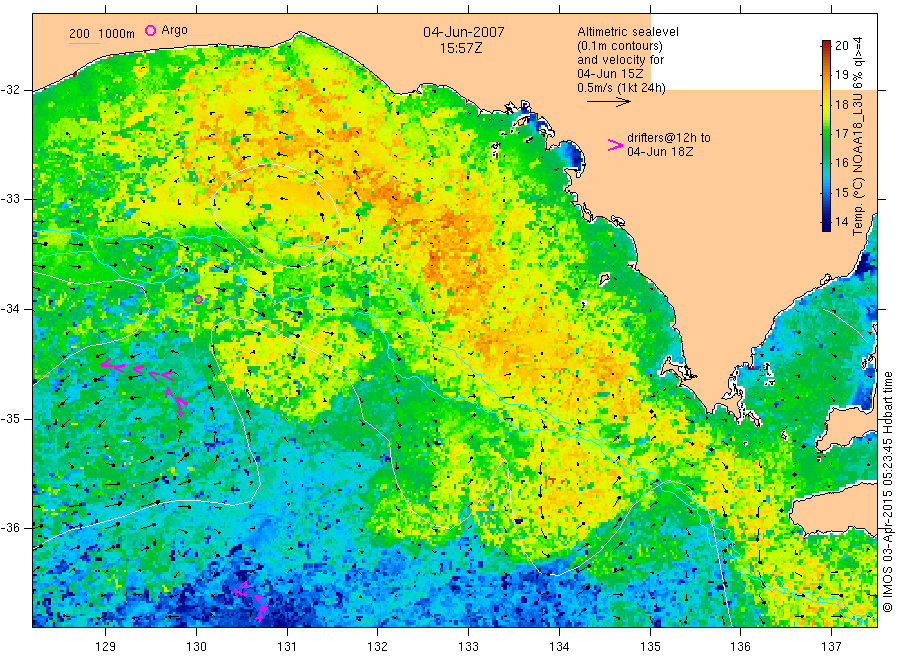Click the IMOS copyright timestamp text
The width and height of the screenshot is (900, 660).
click(x=888, y=491)
